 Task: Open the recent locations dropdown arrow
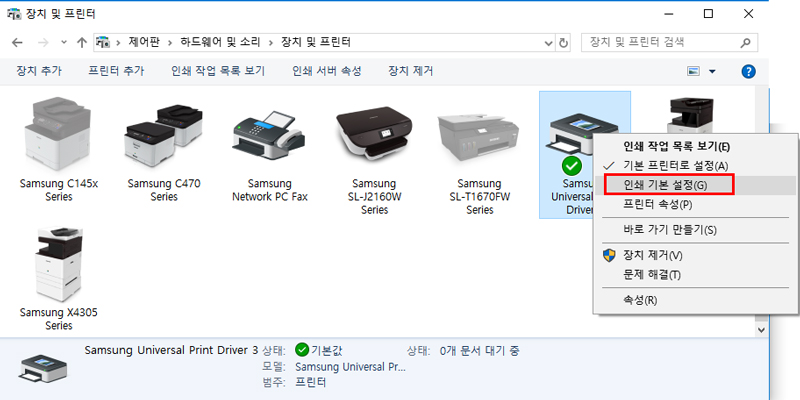[64, 42]
